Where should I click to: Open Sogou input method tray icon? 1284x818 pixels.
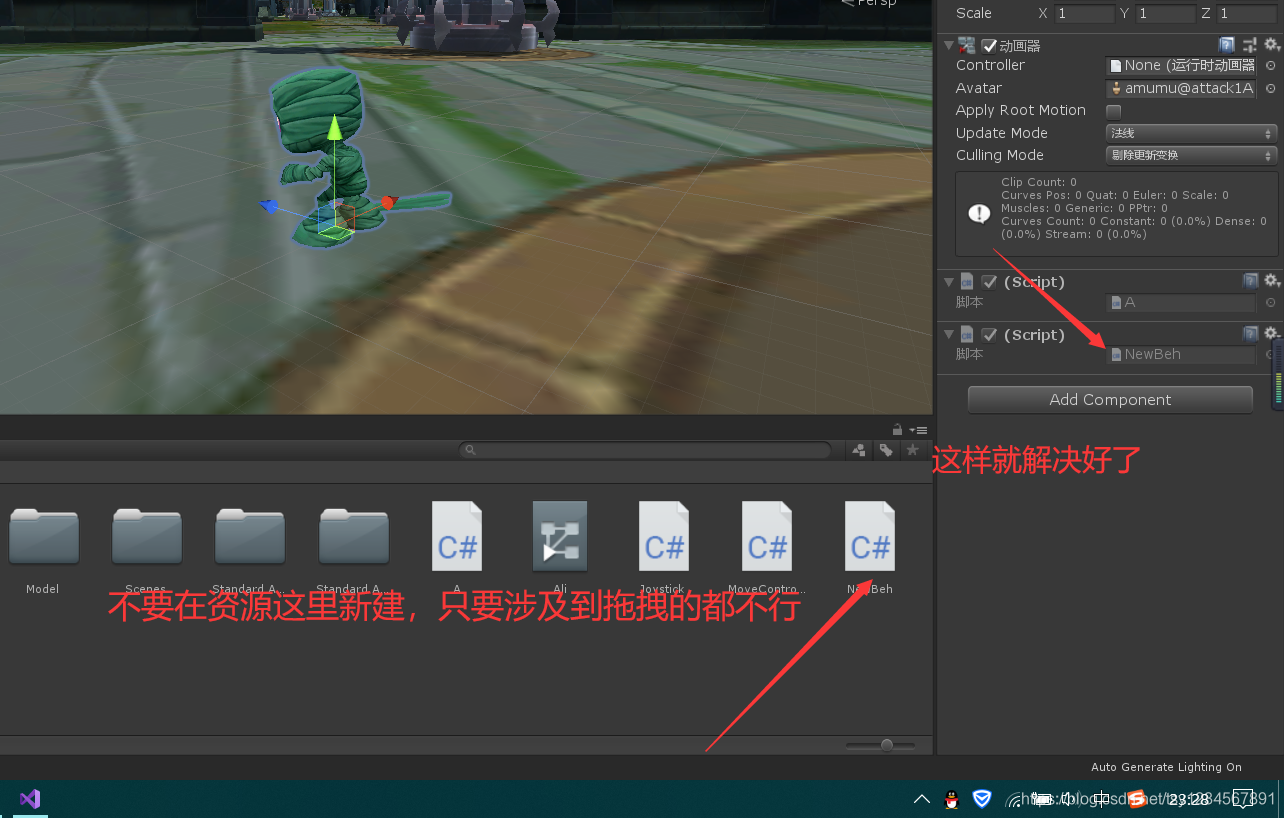tap(1136, 798)
